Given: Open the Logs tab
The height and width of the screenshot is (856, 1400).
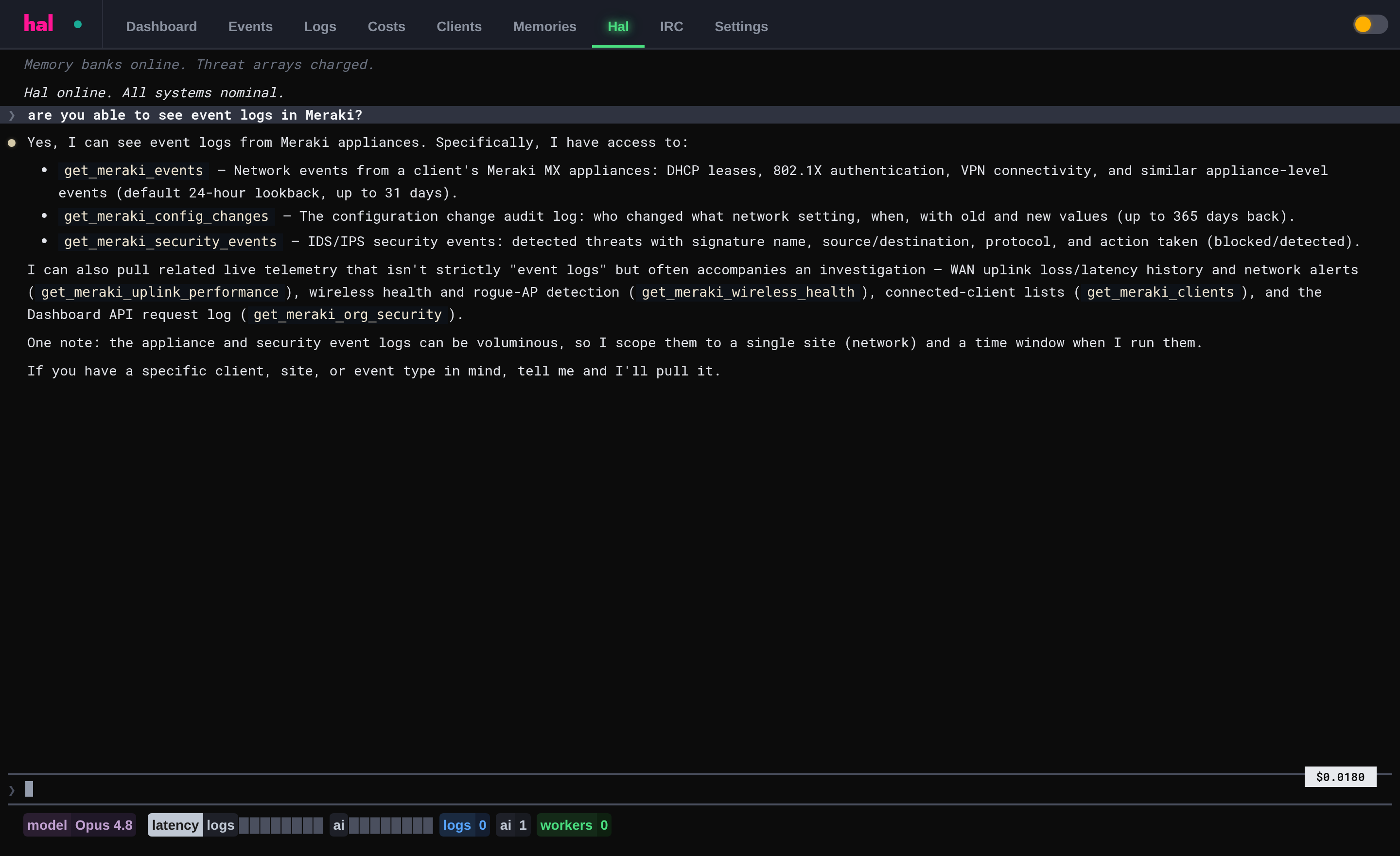Looking at the screenshot, I should pos(320,27).
